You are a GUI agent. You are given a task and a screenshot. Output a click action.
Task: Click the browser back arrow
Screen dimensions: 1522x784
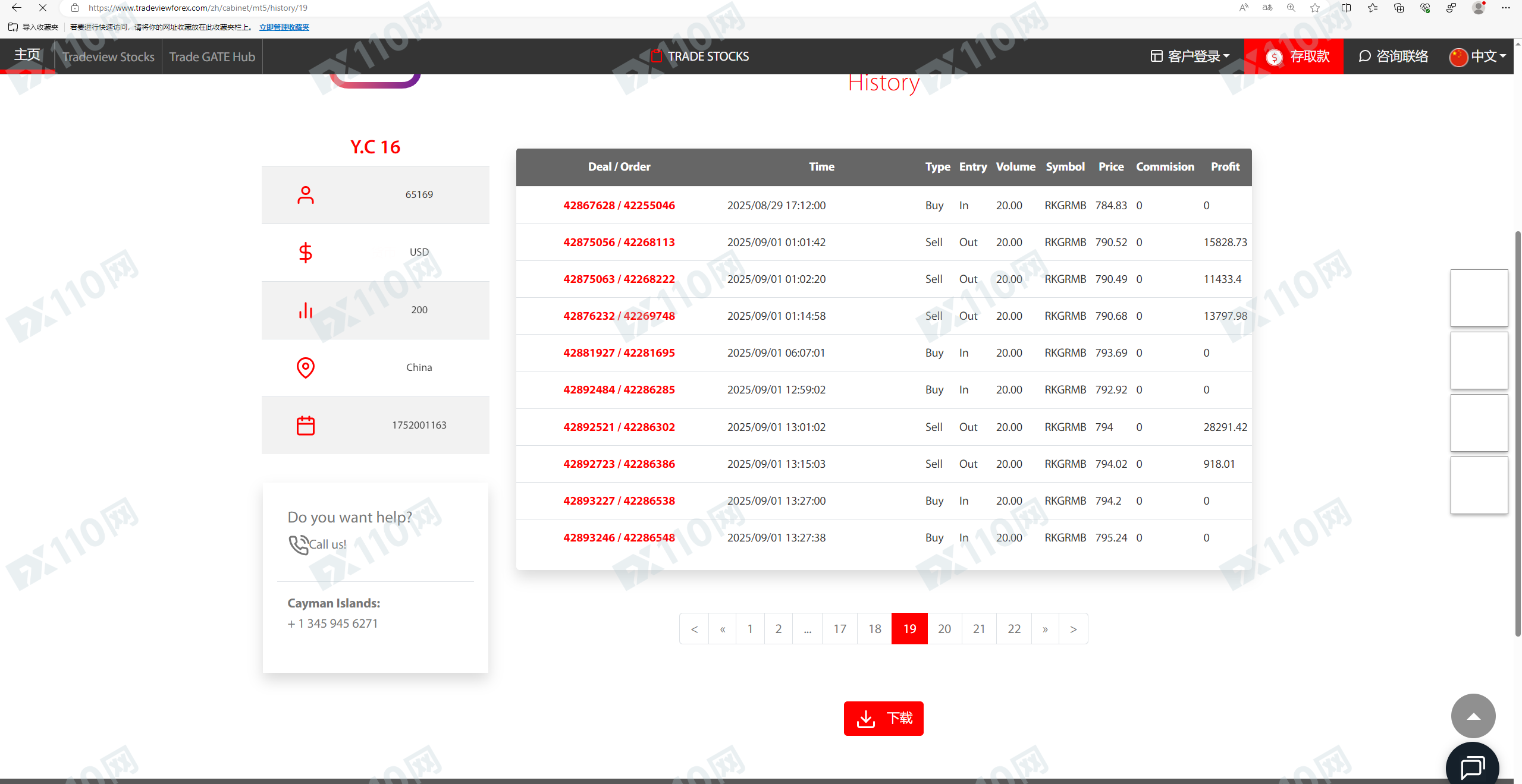tap(16, 8)
